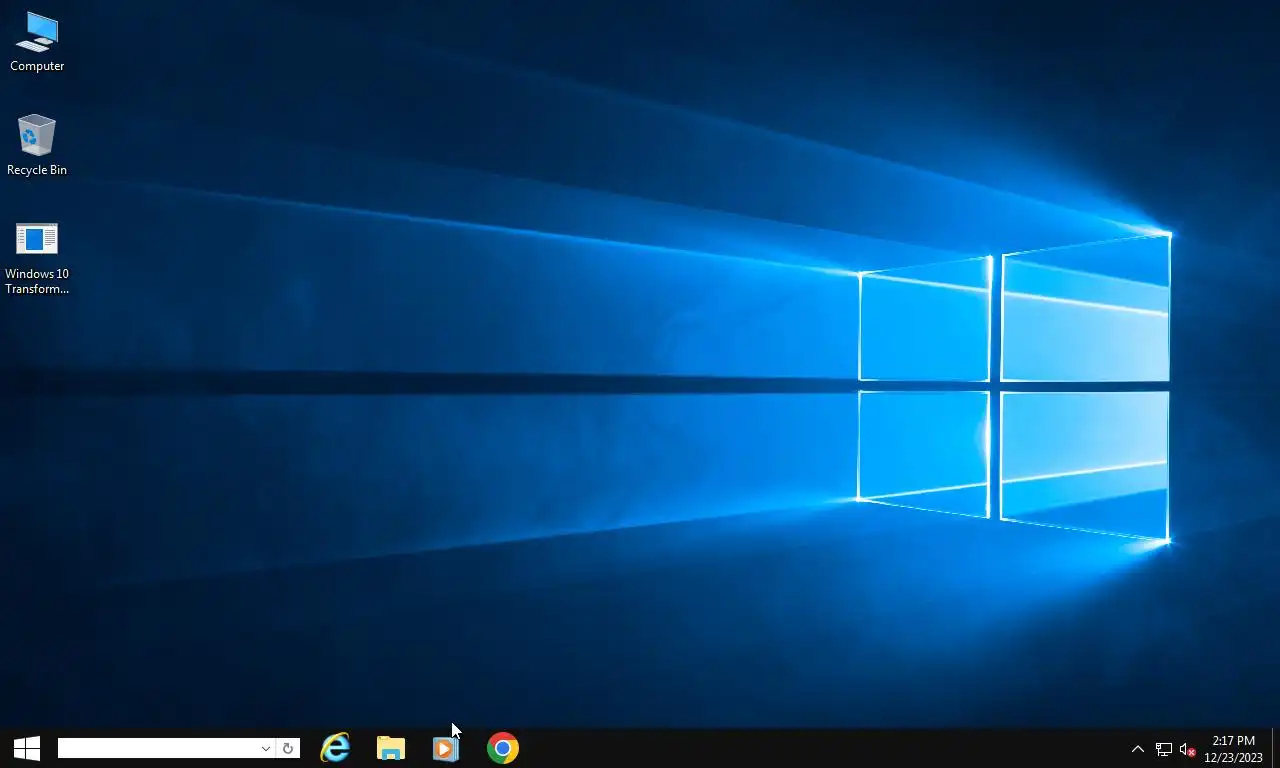The image size is (1280, 768).
Task: Open Google Chrome from the taskbar
Action: 503,748
